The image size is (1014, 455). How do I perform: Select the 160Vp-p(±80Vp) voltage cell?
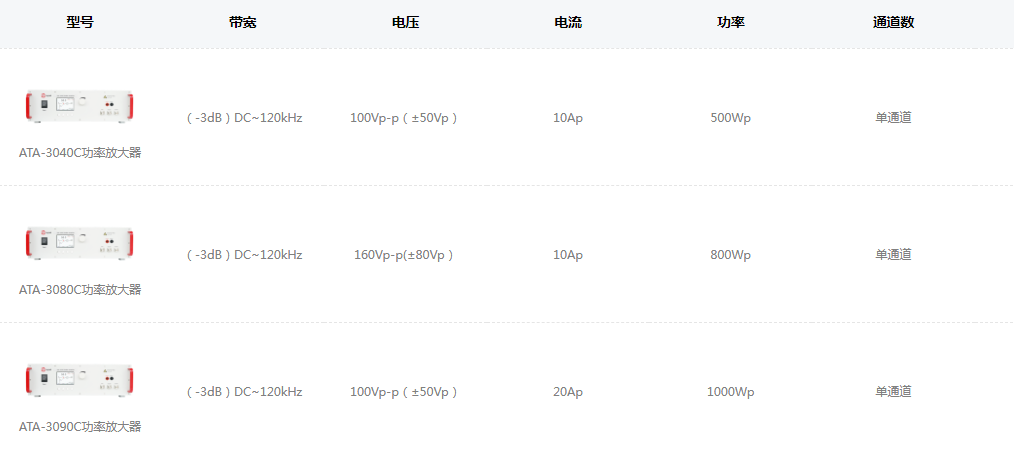[405, 255]
